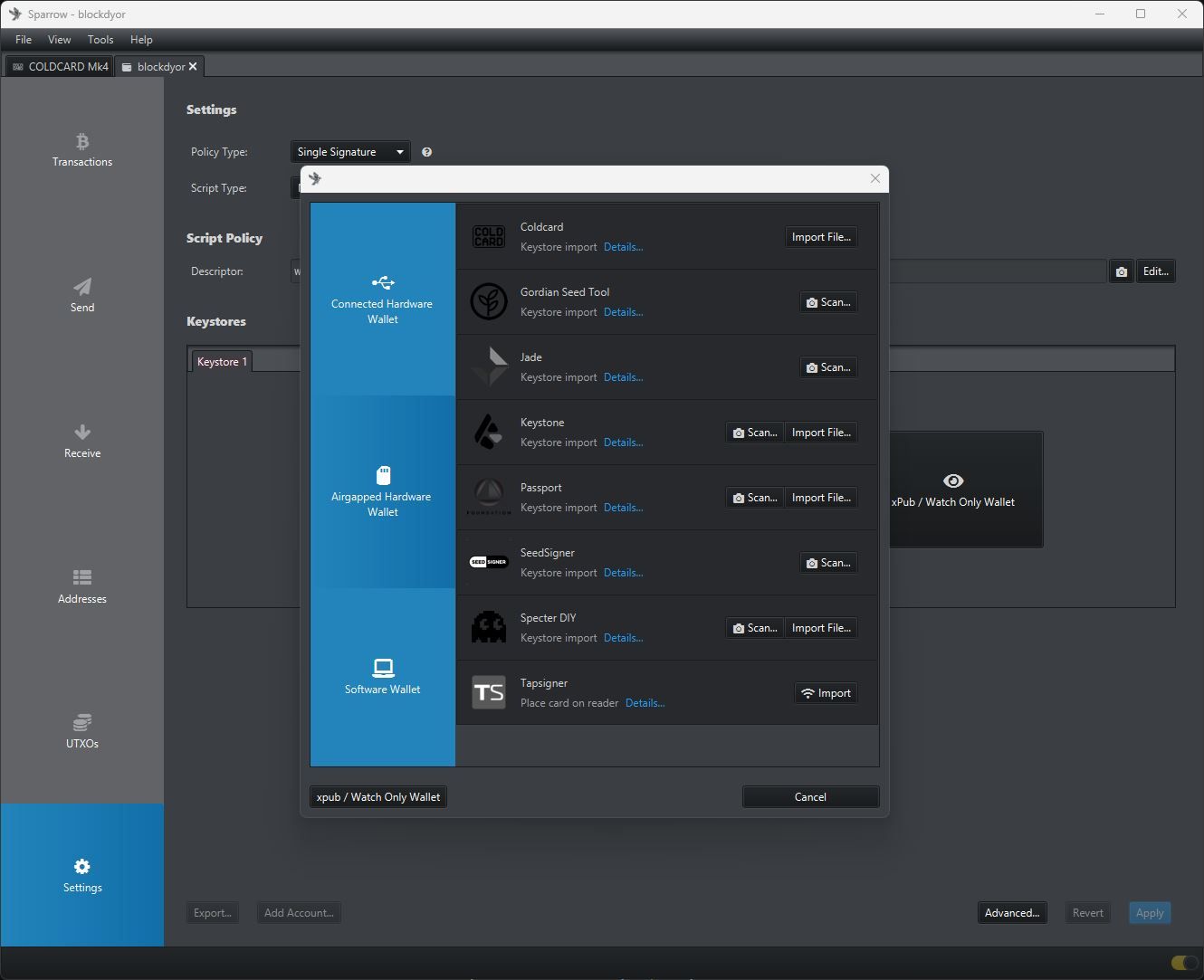Open Tapsigner Details link

pyautogui.click(x=645, y=703)
